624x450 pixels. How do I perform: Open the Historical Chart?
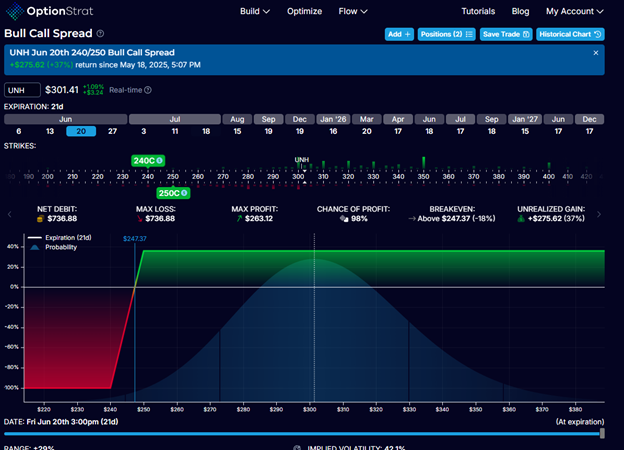tap(570, 34)
